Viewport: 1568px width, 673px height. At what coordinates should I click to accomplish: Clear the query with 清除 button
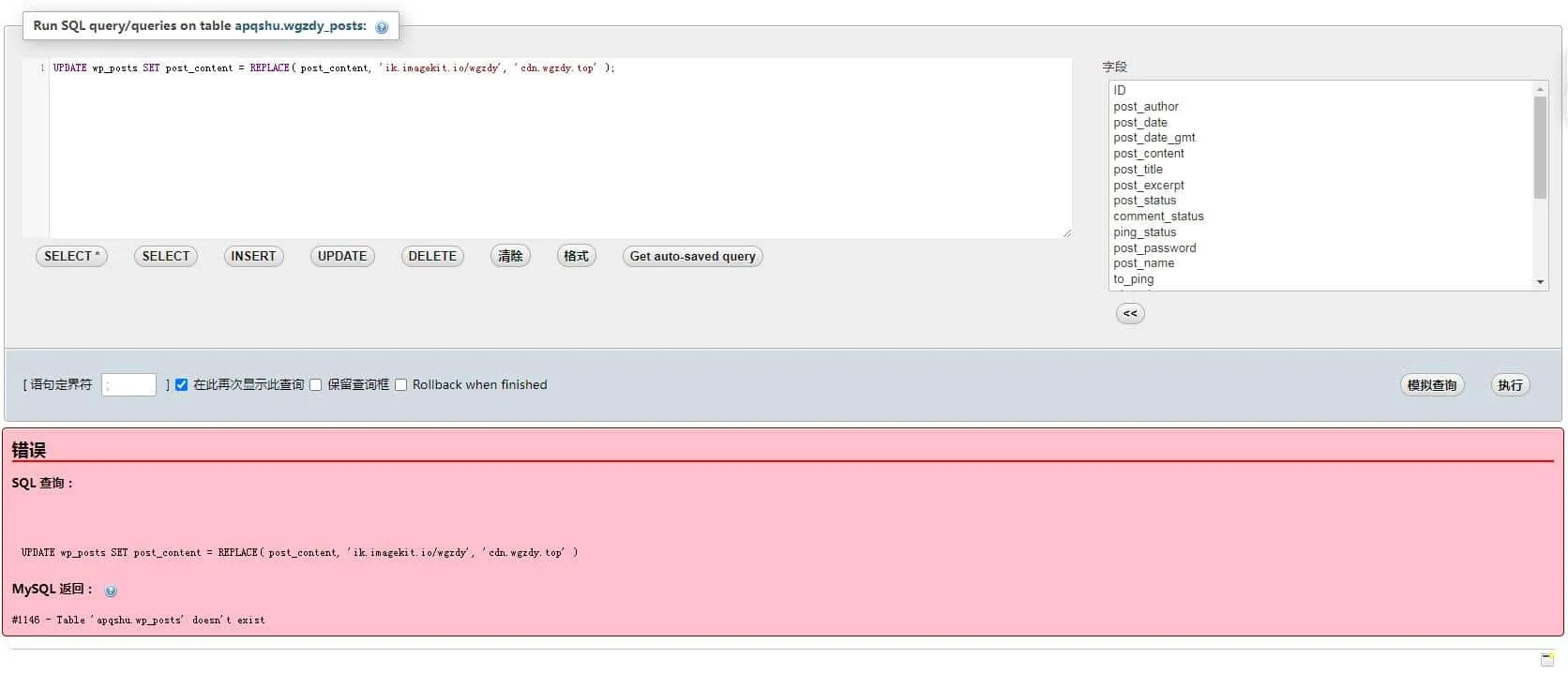coord(510,256)
